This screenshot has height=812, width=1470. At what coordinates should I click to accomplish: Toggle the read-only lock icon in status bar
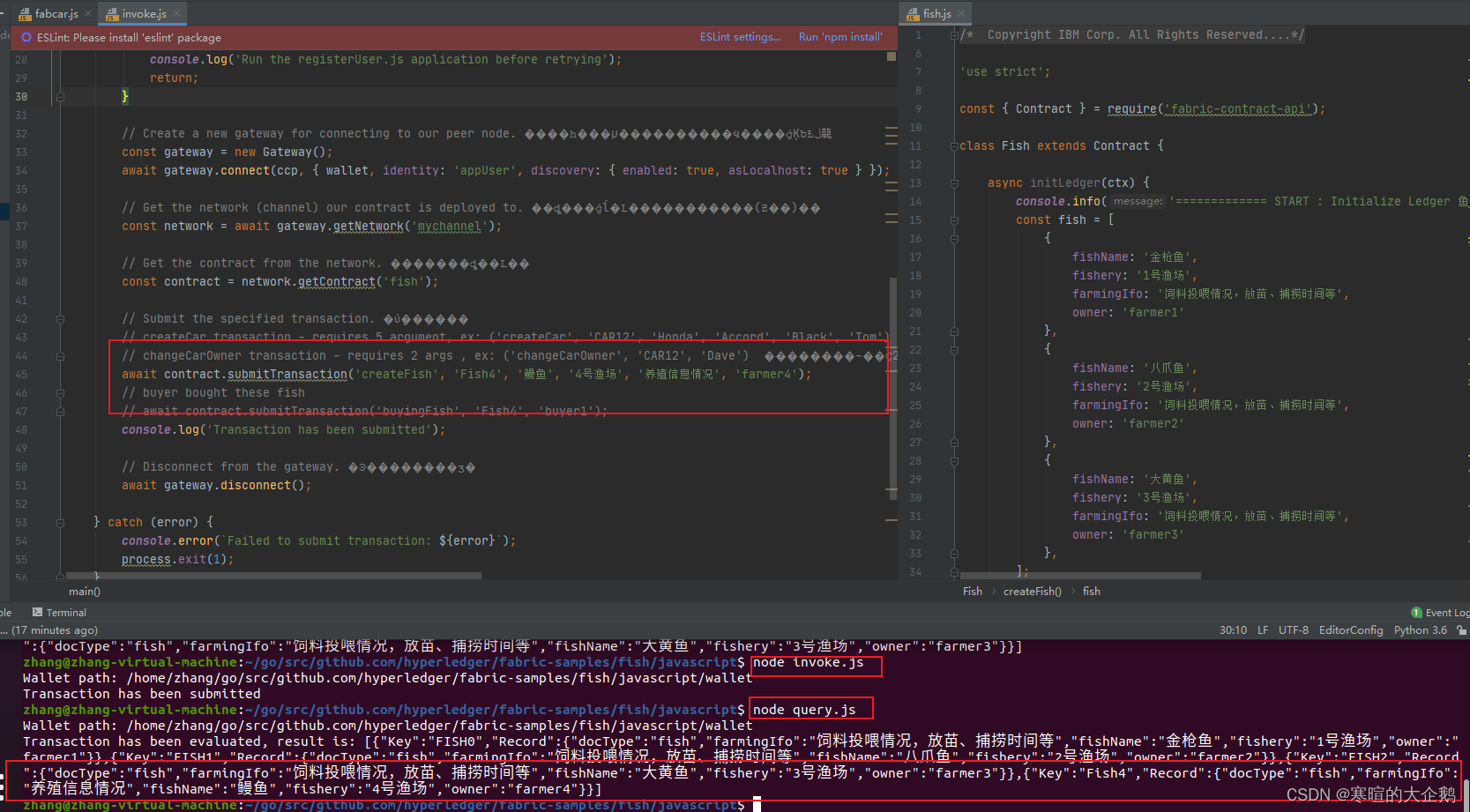[x=1462, y=630]
